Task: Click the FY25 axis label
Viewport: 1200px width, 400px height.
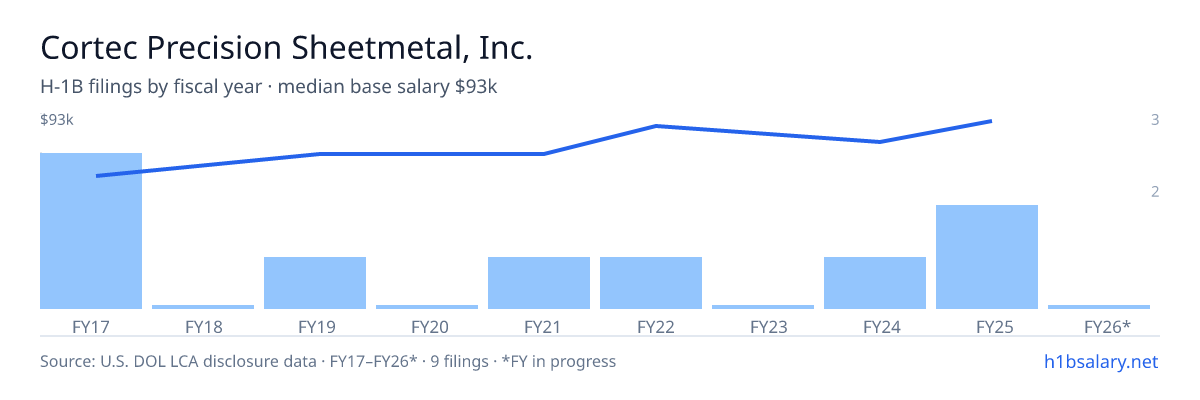Action: coord(987,326)
